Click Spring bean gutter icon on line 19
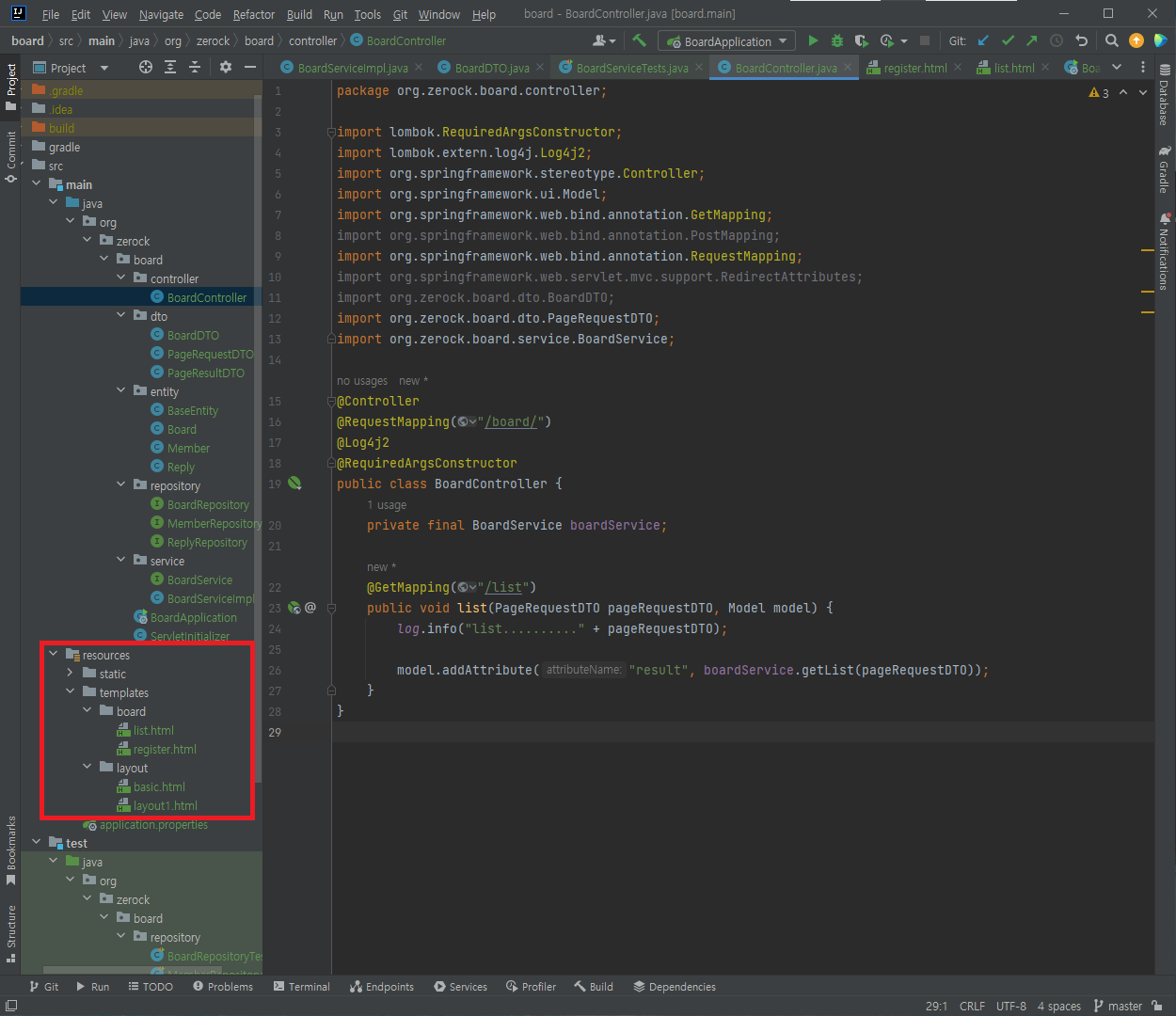The height and width of the screenshot is (1016, 1176). 294,484
